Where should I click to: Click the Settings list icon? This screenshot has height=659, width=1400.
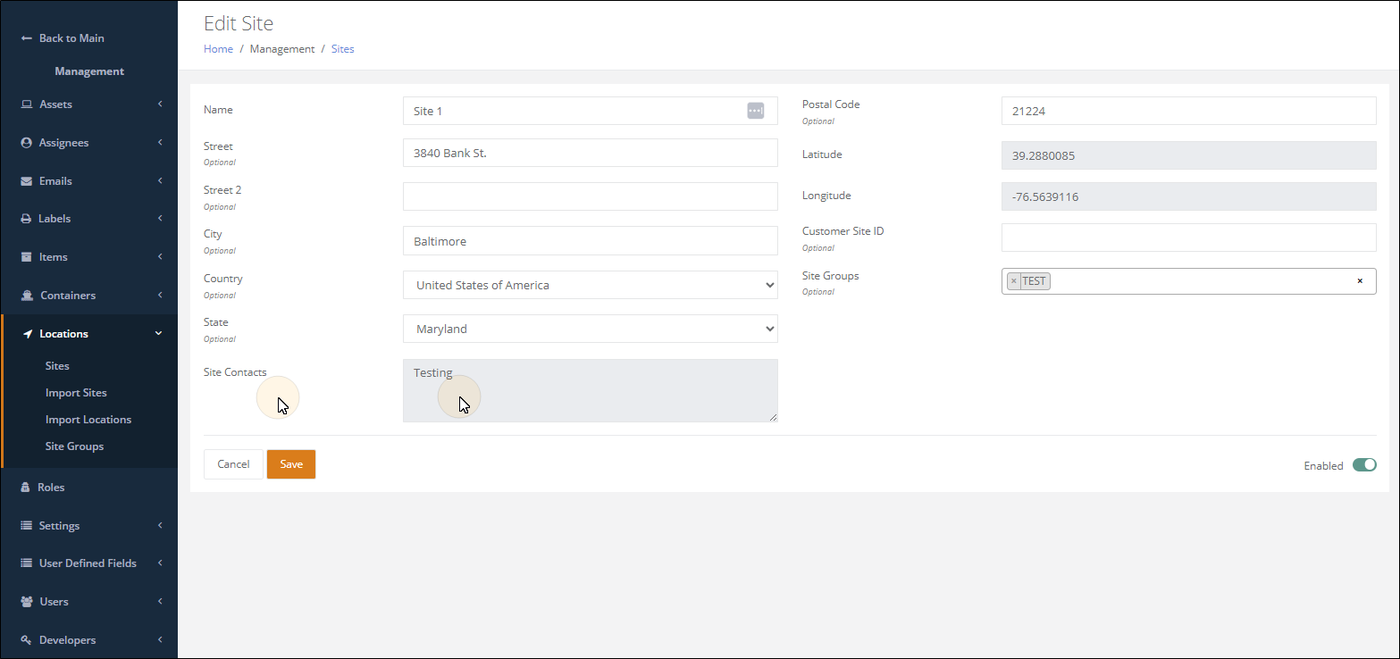[27, 525]
